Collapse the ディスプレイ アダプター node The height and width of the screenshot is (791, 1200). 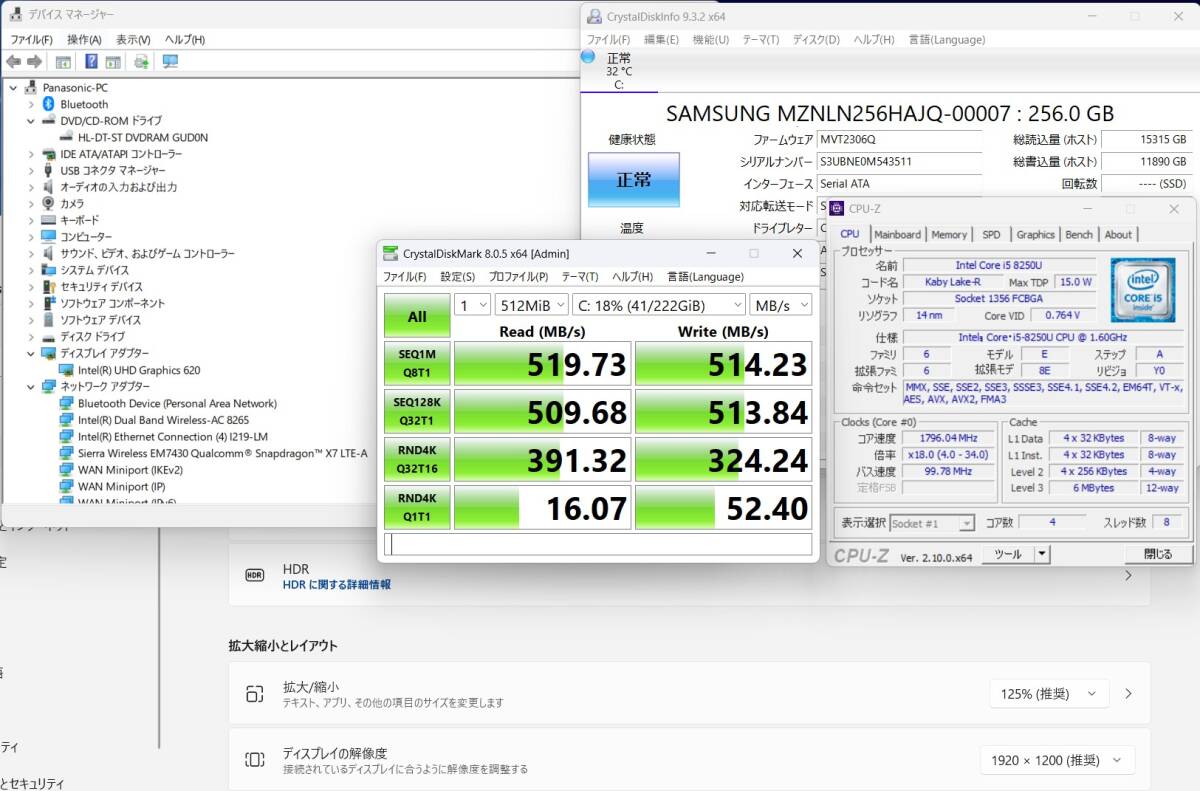[x=30, y=353]
